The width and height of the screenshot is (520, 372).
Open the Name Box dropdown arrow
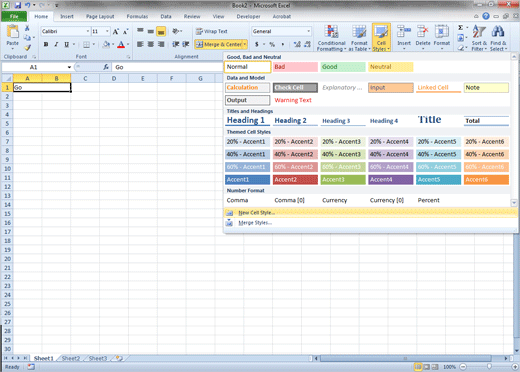pos(69,67)
